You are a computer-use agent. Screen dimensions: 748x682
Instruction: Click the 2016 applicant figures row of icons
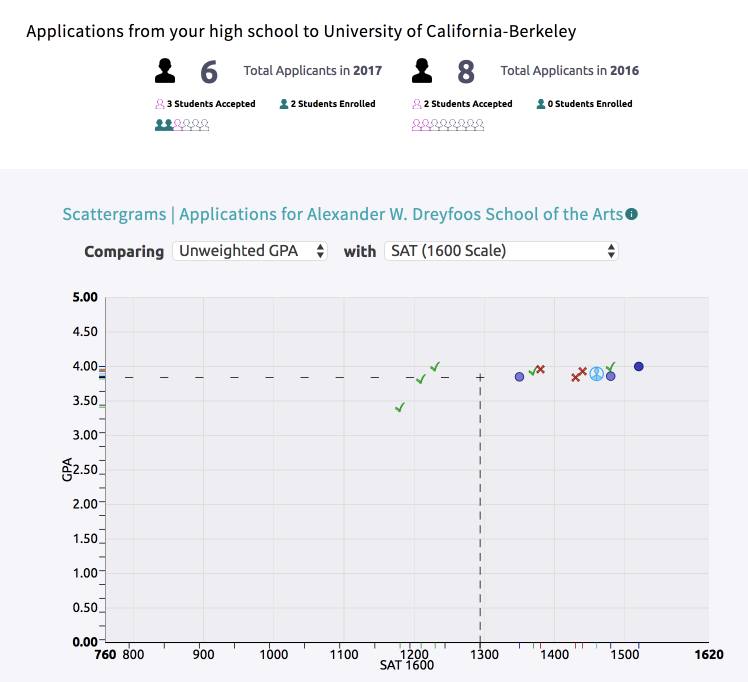click(x=448, y=125)
